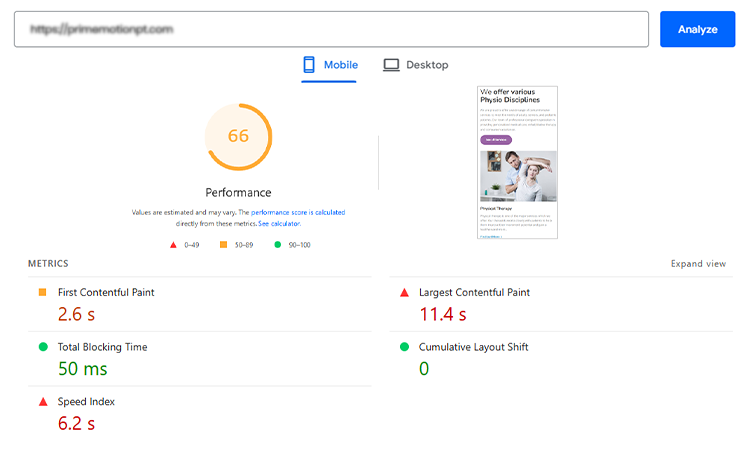This screenshot has height=450, width=750.
Task: Open the page screenshot thumbnail
Action: [x=518, y=162]
